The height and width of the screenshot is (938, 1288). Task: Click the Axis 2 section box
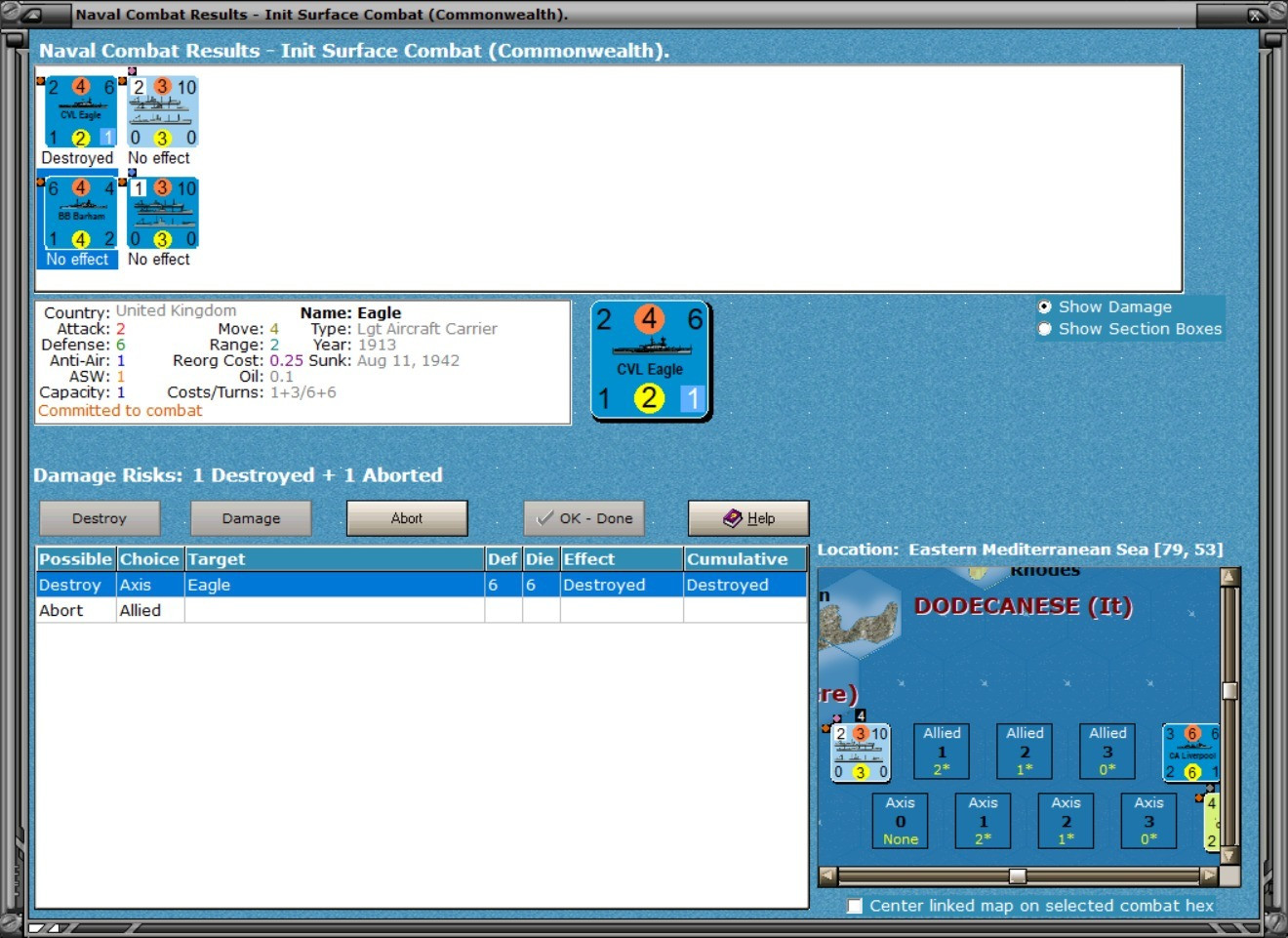1066,821
